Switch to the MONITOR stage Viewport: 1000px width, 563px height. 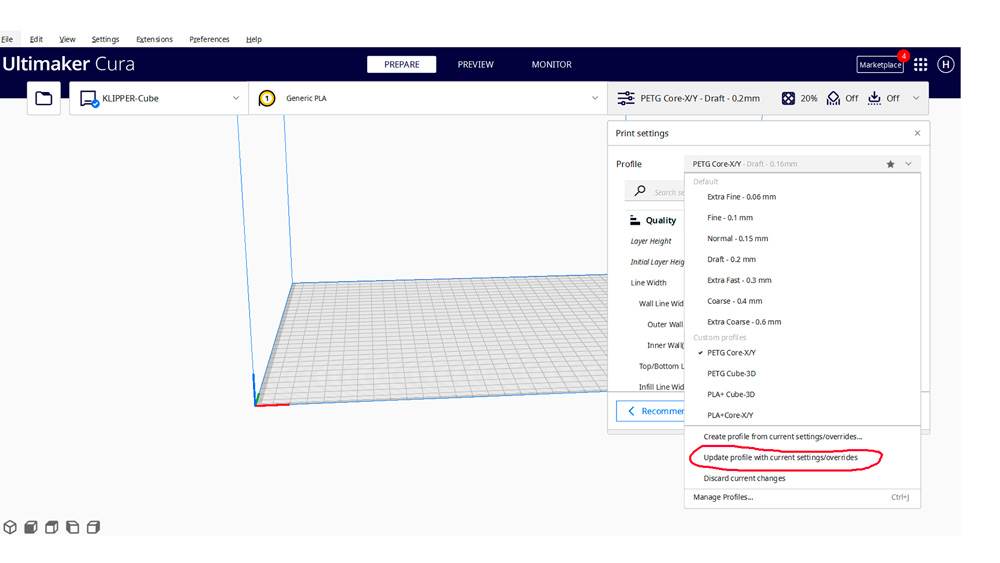(552, 64)
